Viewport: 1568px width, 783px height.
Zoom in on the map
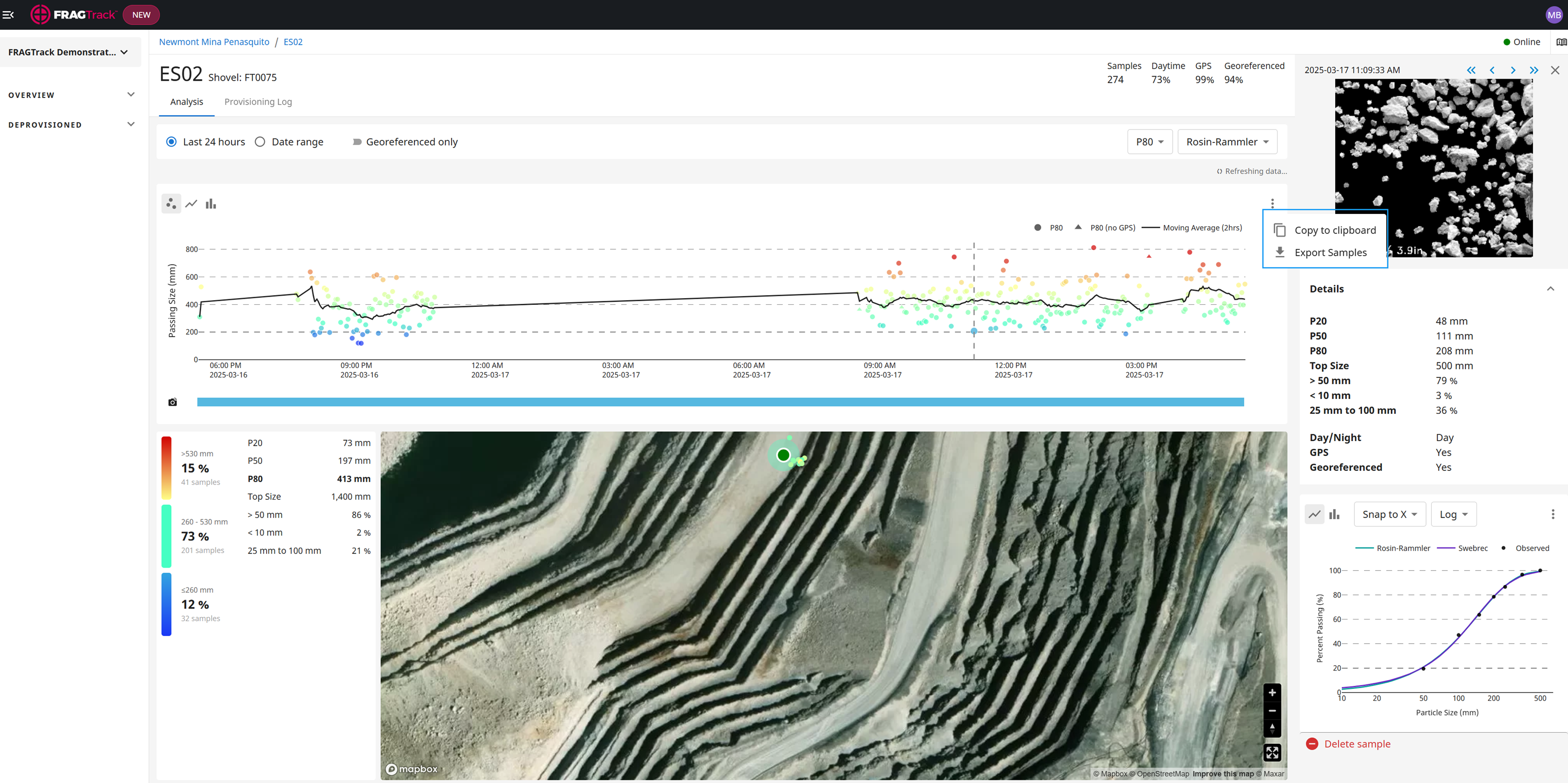click(x=1272, y=693)
